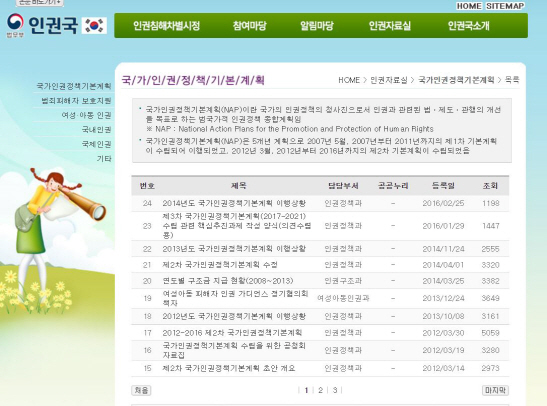Click date 2016/02/25 in table
This screenshot has height=406, width=547.
(443, 203)
